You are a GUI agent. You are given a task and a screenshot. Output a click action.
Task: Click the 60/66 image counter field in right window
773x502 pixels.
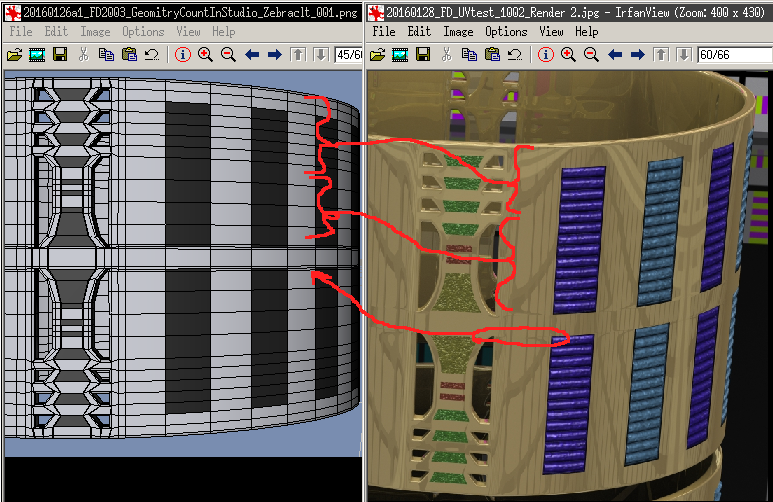pyautogui.click(x=735, y=54)
